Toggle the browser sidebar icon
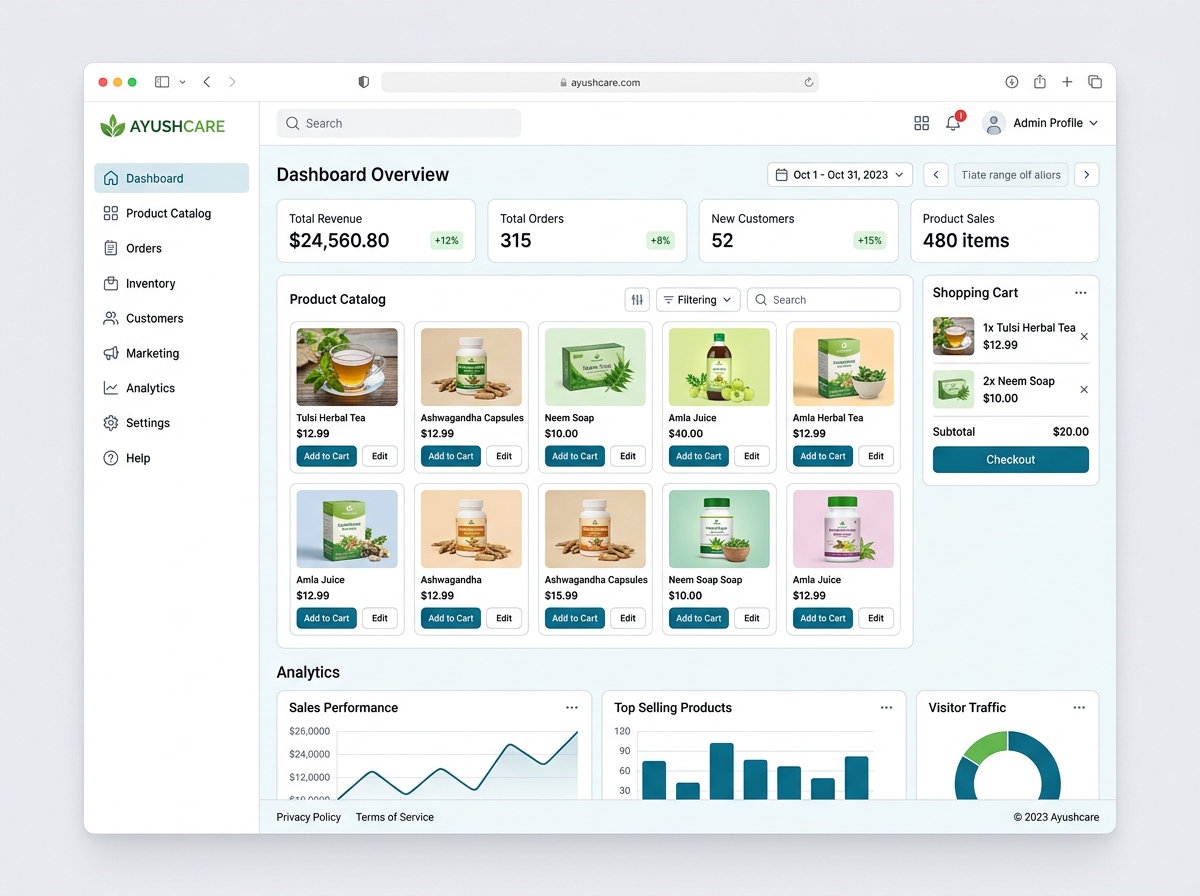Viewport: 1200px width, 896px height. click(162, 82)
